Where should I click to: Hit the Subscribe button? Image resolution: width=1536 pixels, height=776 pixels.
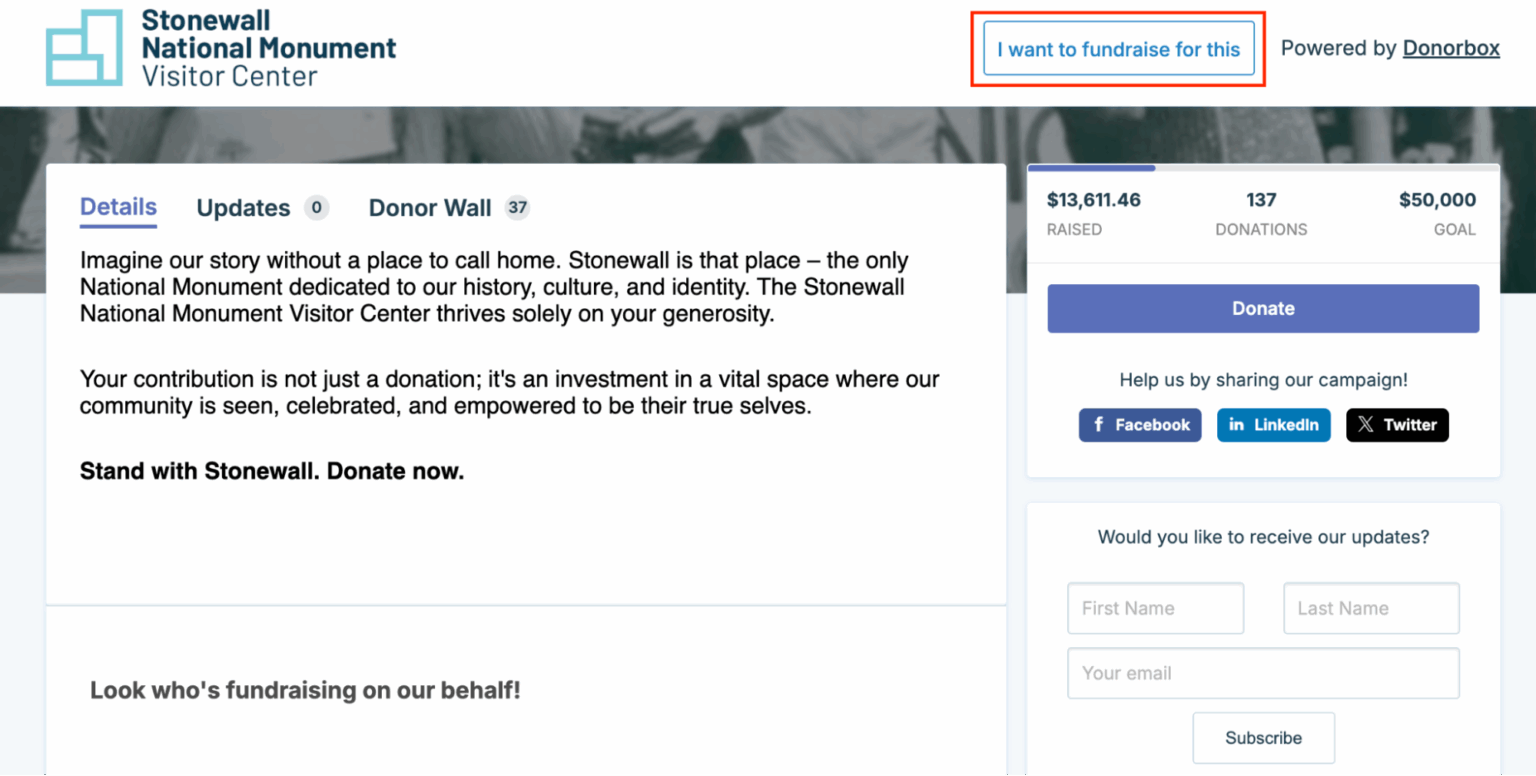[1263, 738]
